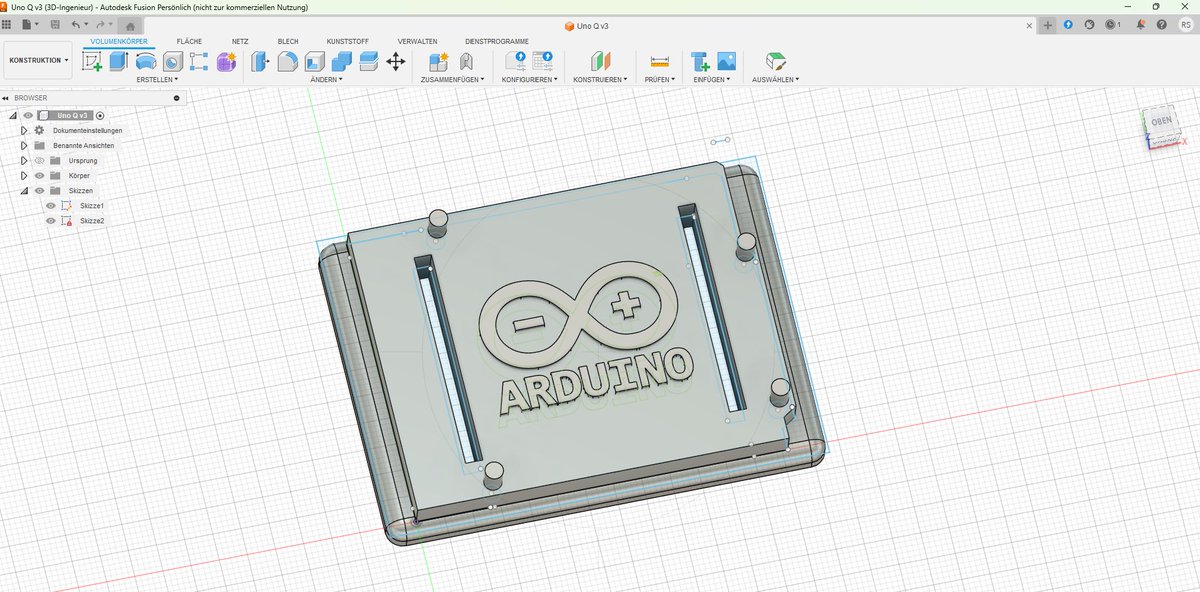
Task: Toggle visibility of Uno Q v3 component
Action: [x=28, y=116]
